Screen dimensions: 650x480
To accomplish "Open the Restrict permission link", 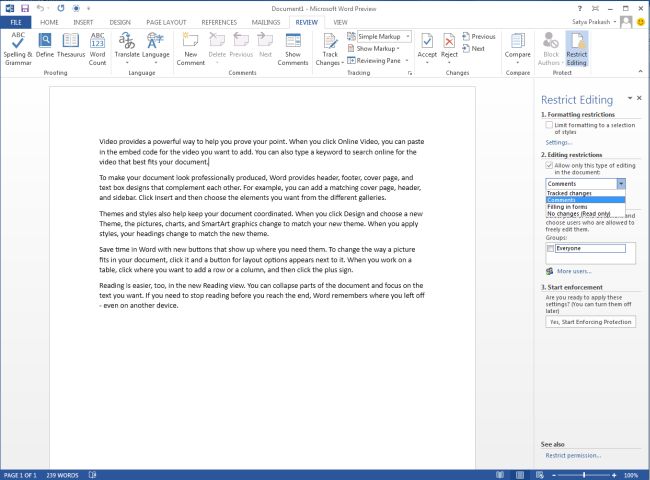I will [x=573, y=455].
